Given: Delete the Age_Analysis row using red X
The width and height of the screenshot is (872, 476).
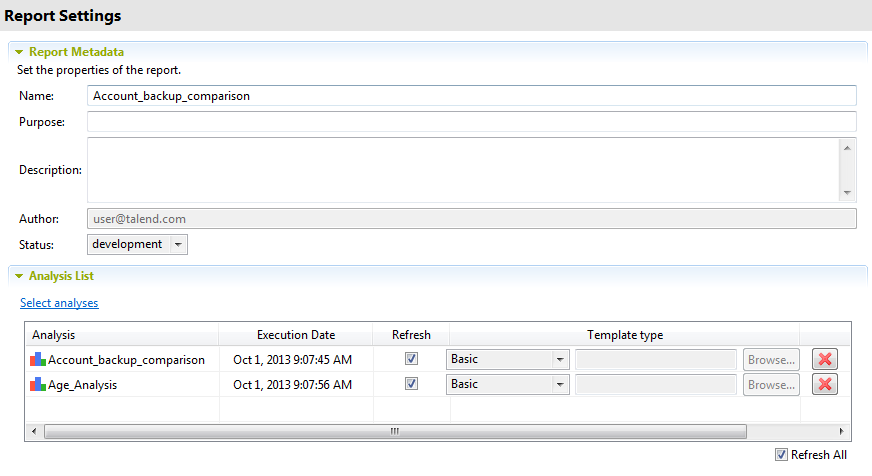Looking at the screenshot, I should coord(824,384).
